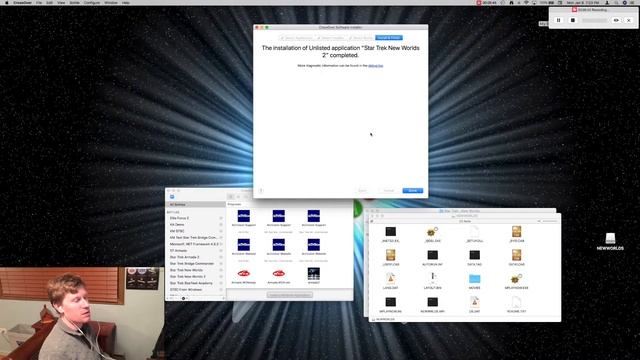Select _SYS1.CAB archive in Finder
This screenshot has width=640, height=360.
coord(516,234)
